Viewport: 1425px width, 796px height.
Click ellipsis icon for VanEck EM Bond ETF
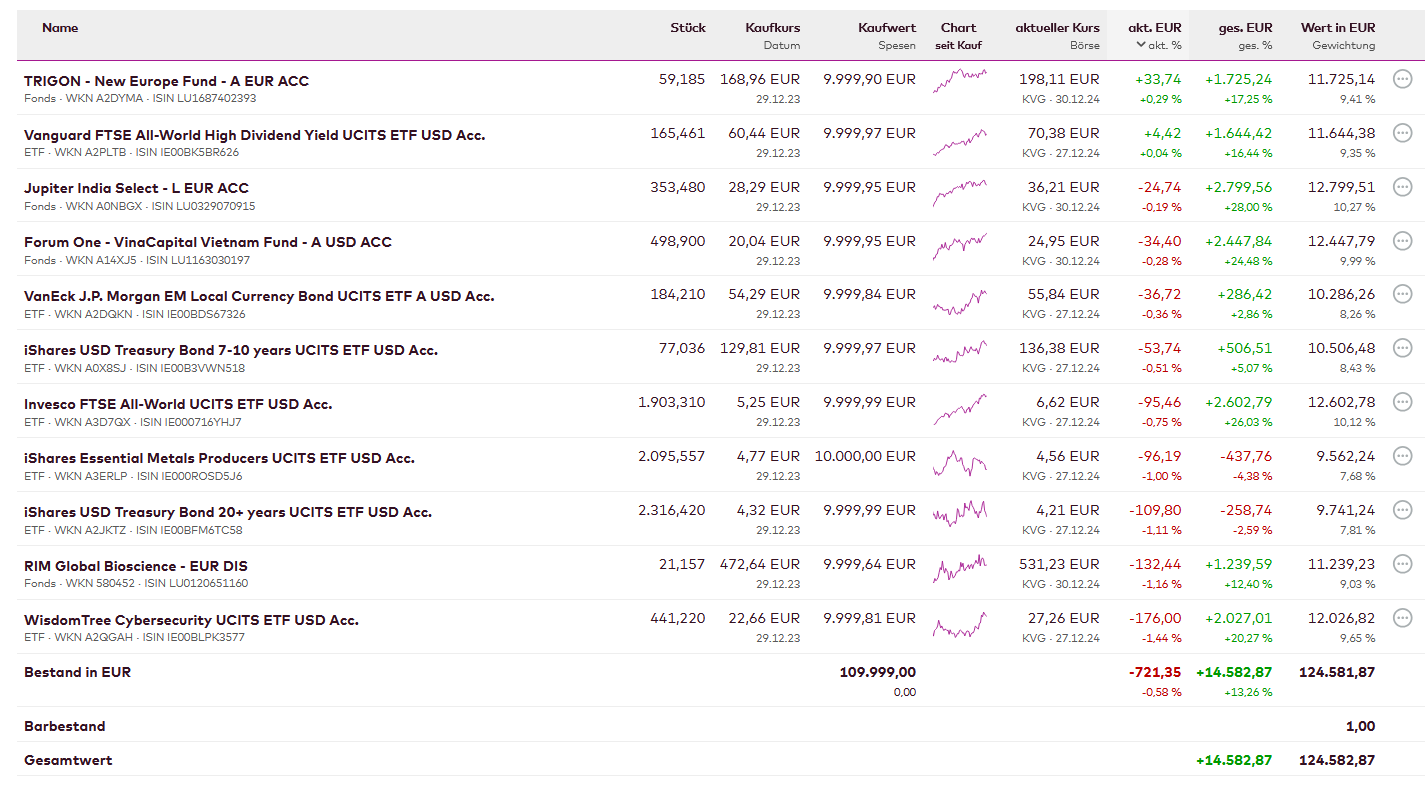click(1402, 294)
